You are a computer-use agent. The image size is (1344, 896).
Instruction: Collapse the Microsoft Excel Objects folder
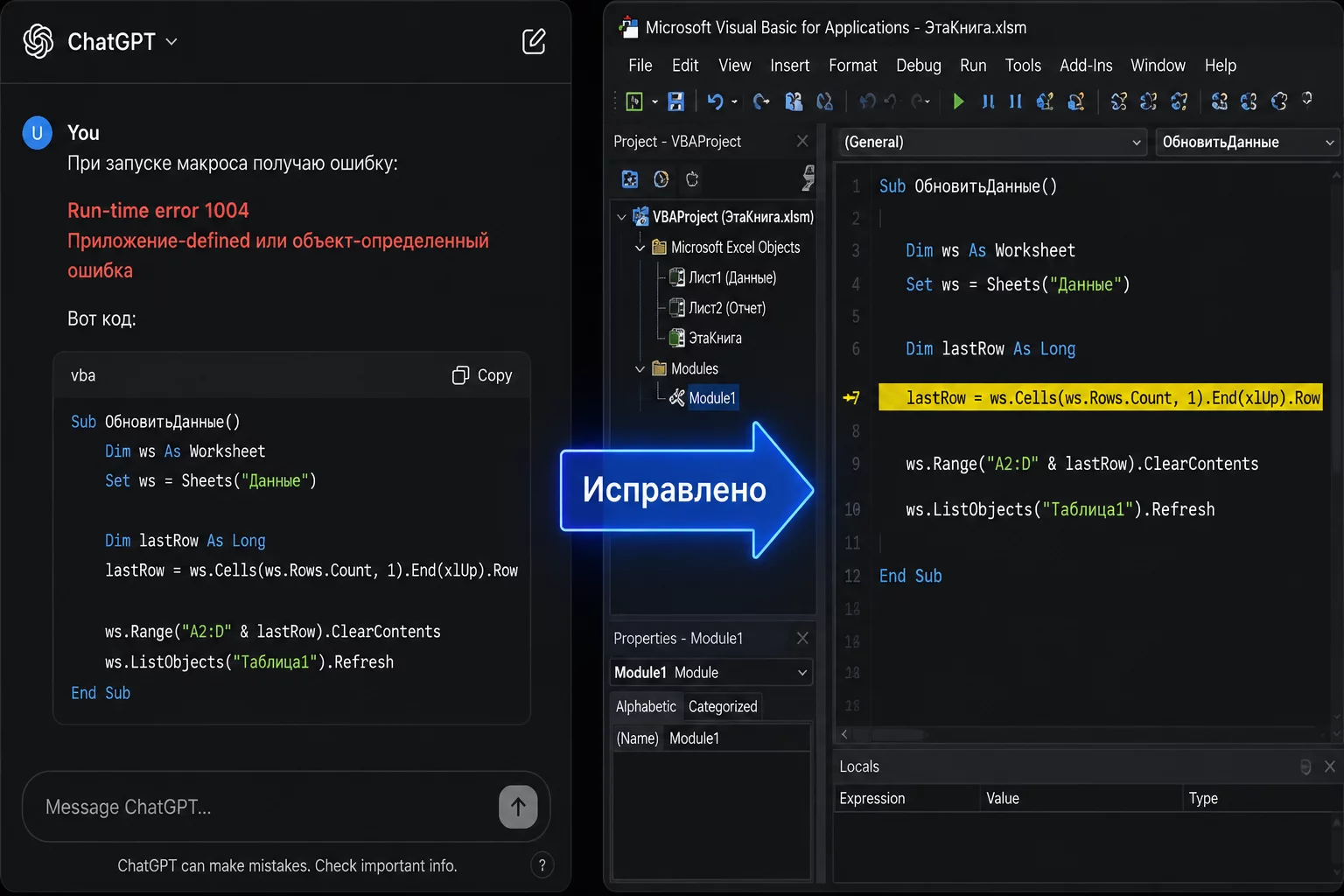640,248
